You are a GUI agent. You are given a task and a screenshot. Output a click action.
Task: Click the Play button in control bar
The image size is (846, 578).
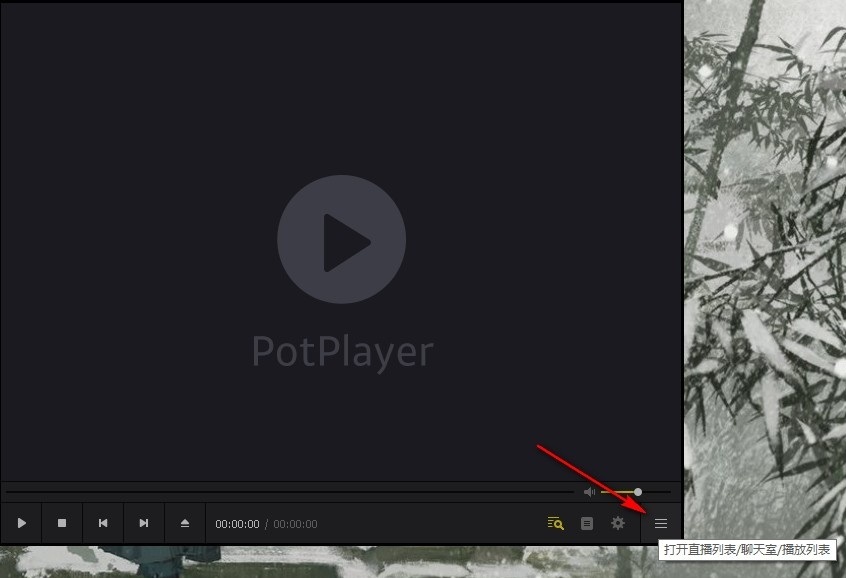[x=22, y=523]
